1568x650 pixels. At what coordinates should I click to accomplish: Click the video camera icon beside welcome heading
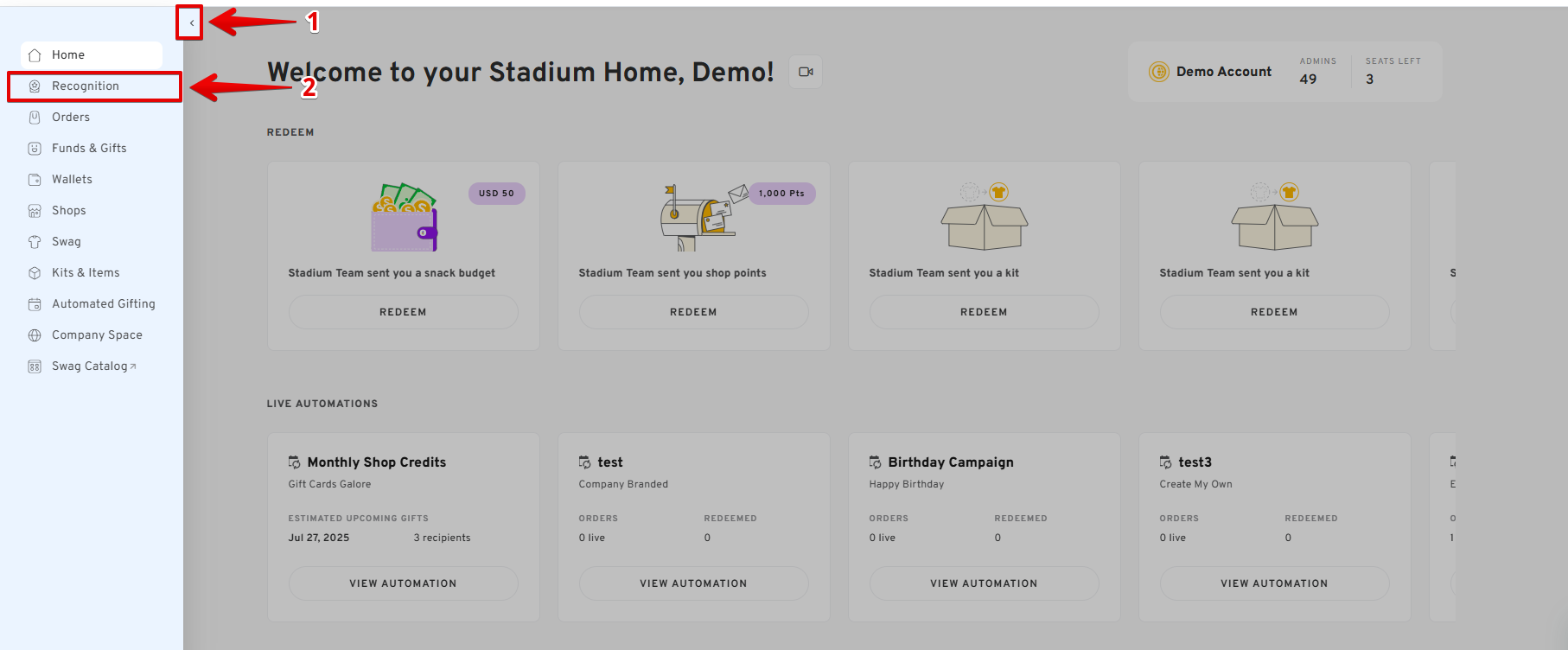pyautogui.click(x=806, y=72)
